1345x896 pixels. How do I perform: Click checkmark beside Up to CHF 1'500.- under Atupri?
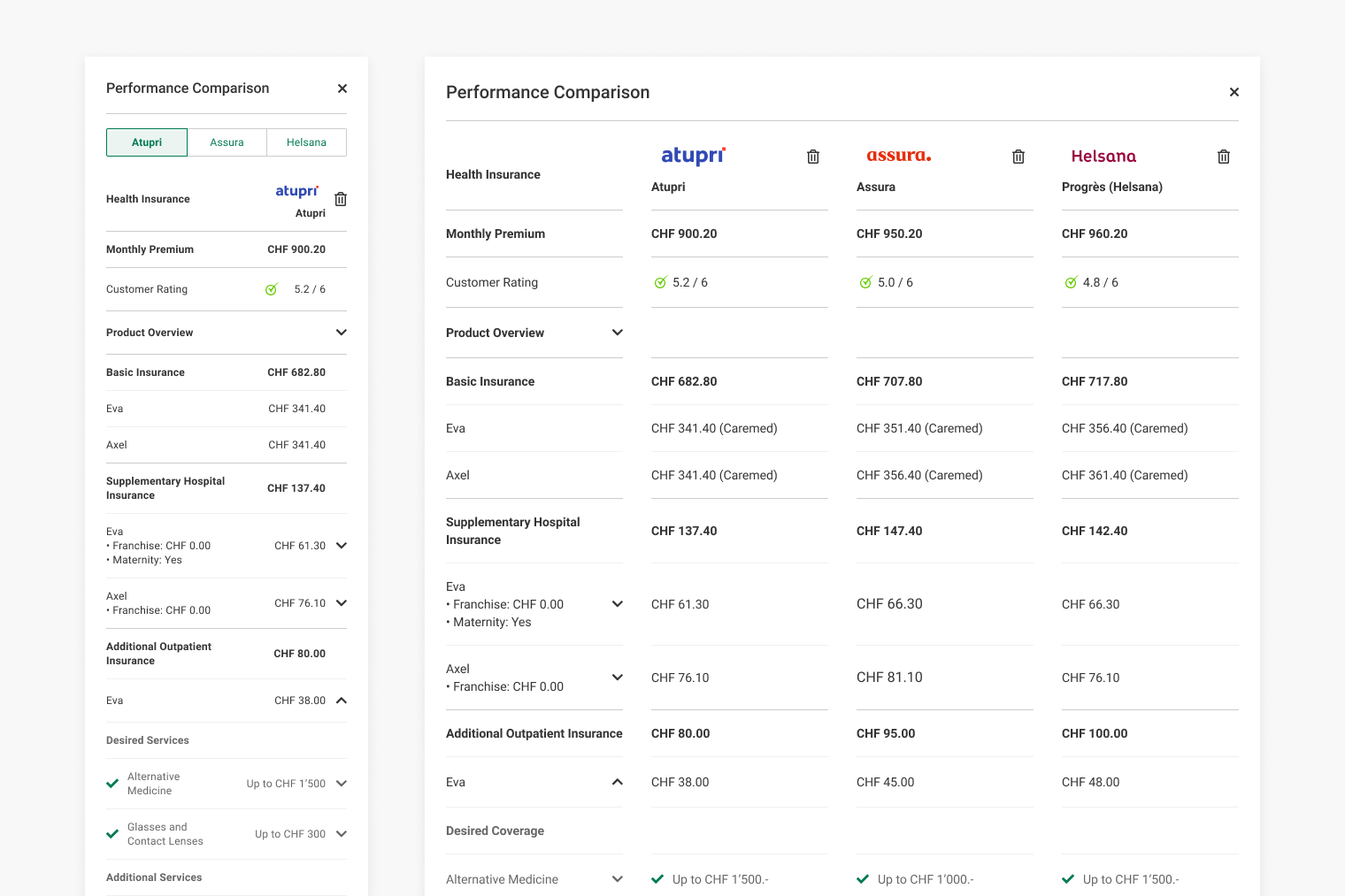[657, 879]
